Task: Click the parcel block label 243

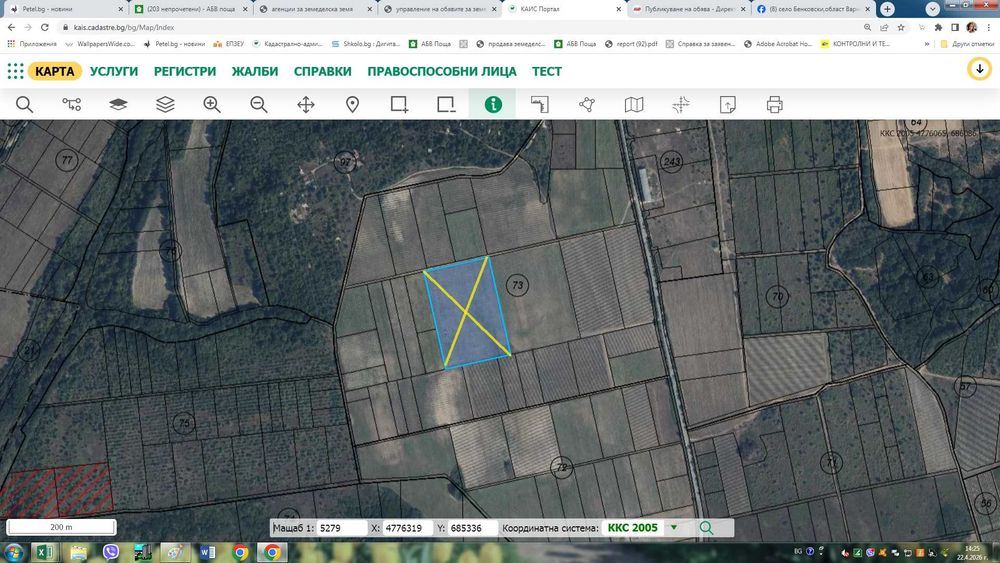Action: coord(672,161)
